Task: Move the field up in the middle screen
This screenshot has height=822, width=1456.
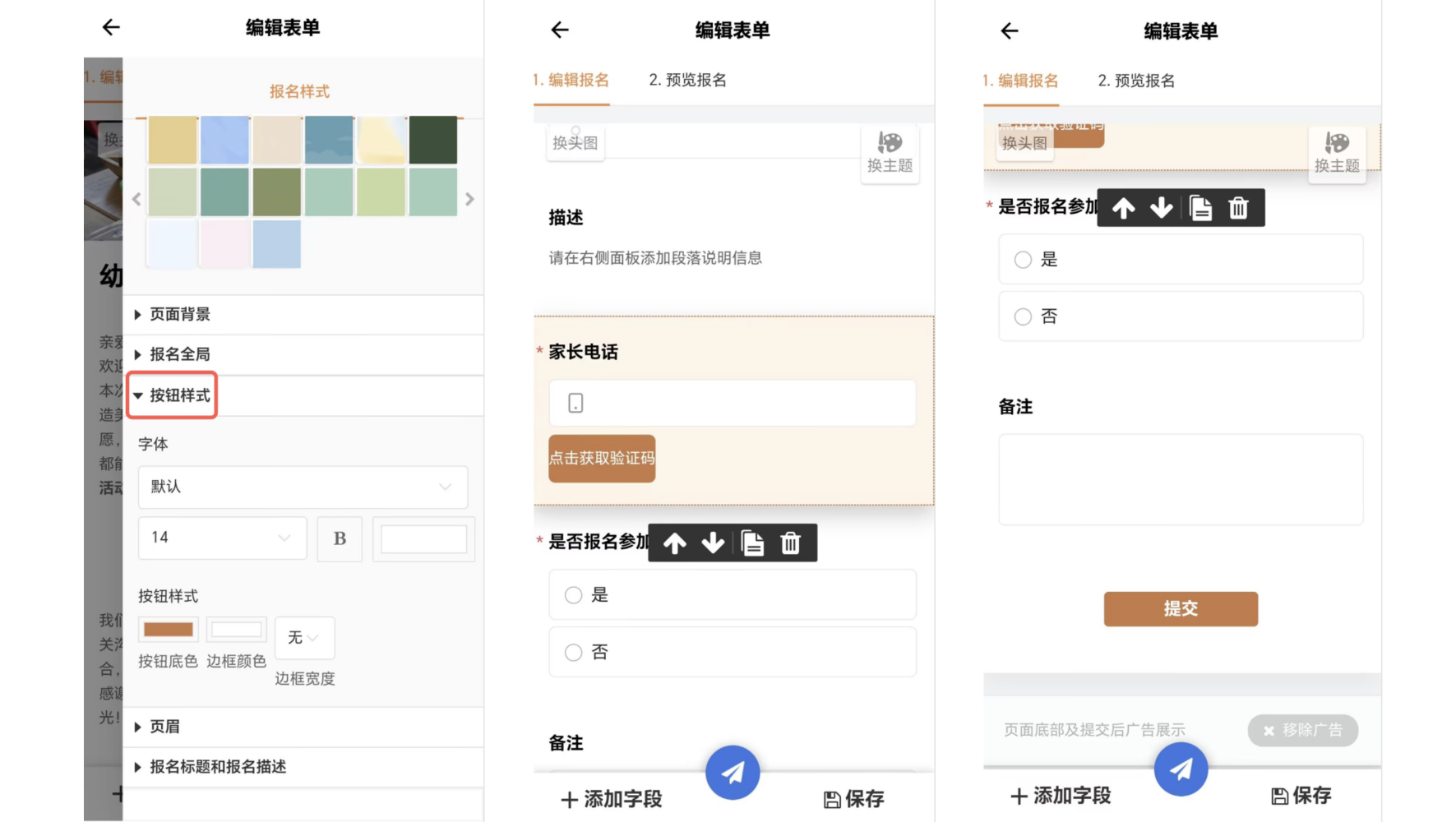Action: tap(675, 543)
